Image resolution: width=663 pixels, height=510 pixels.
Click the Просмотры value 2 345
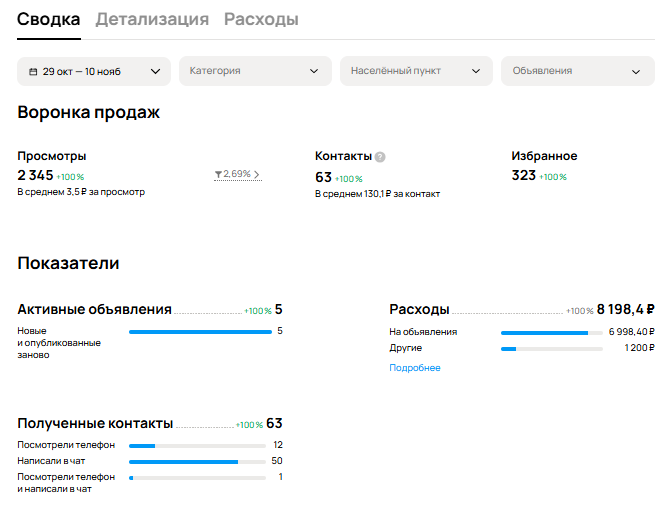(35, 176)
